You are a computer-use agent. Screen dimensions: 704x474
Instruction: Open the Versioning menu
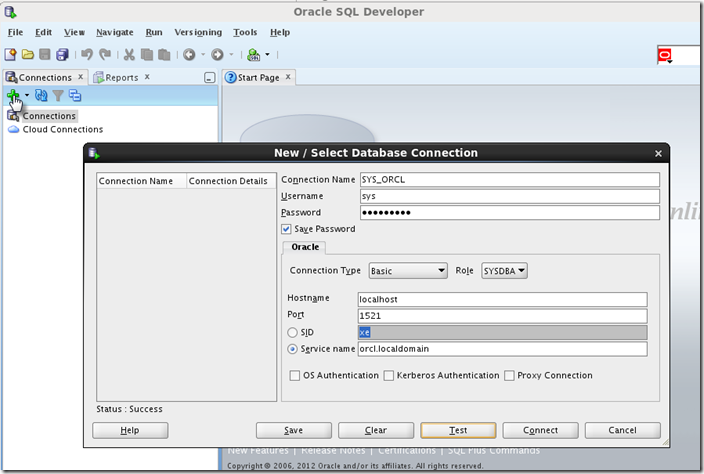(x=198, y=32)
